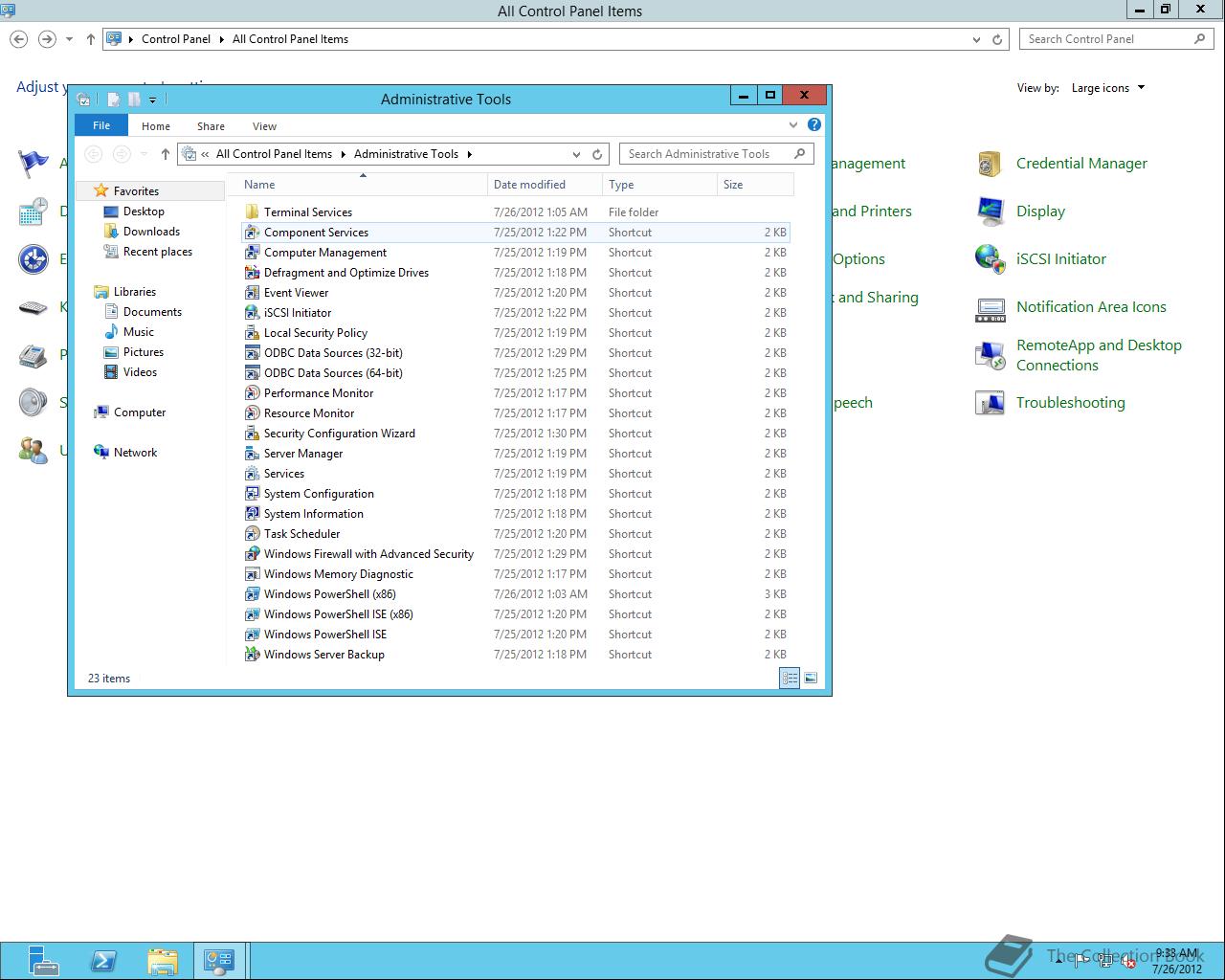The height and width of the screenshot is (980, 1225).
Task: Select the Notification Area Icons icon
Action: click(x=990, y=307)
